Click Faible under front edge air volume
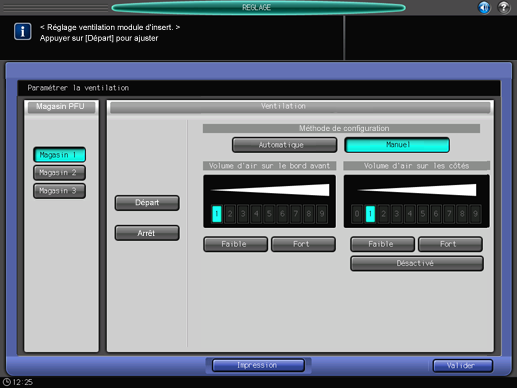The image size is (517, 388). pos(235,244)
